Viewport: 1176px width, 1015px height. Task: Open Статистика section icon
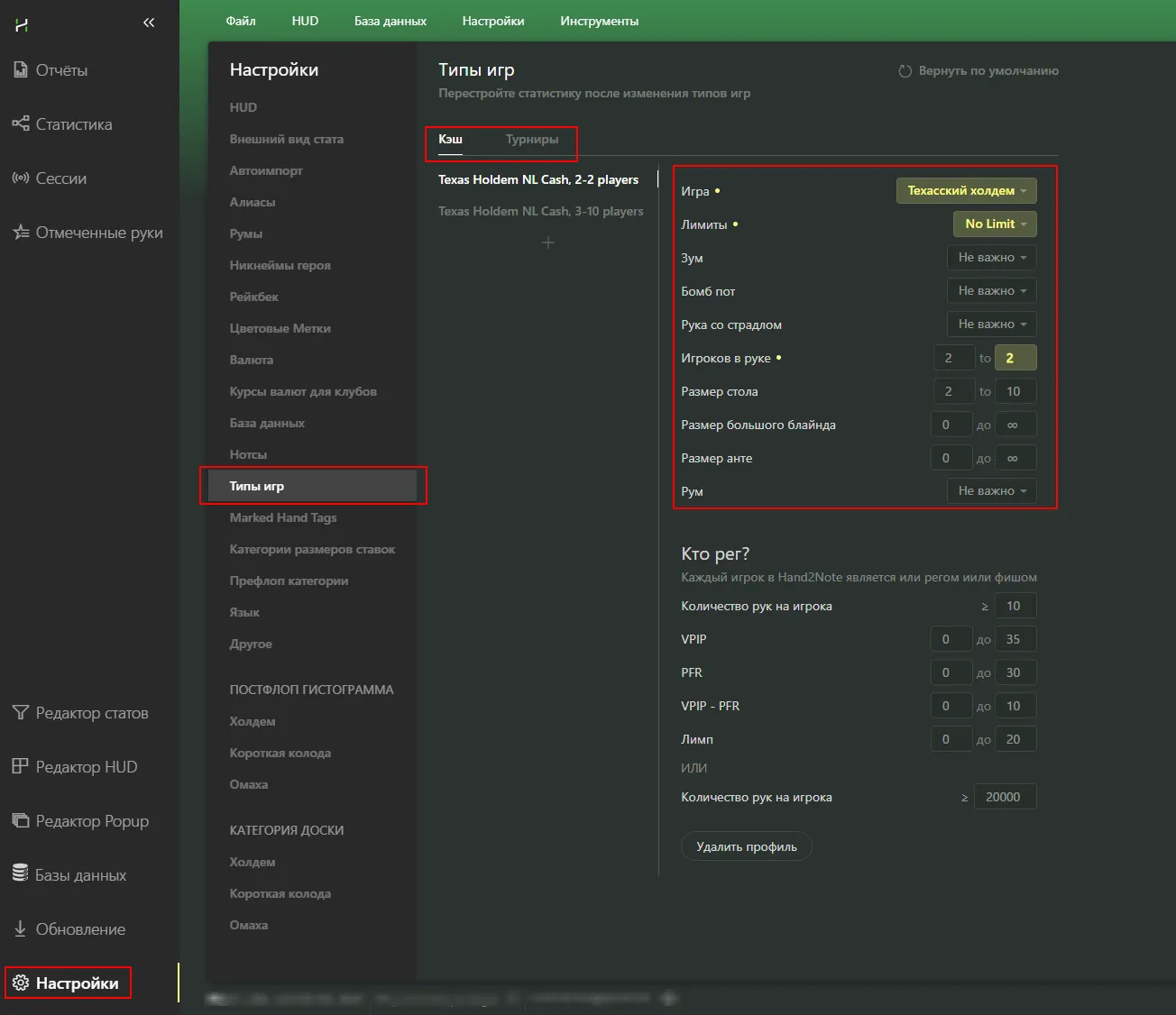tap(21, 123)
